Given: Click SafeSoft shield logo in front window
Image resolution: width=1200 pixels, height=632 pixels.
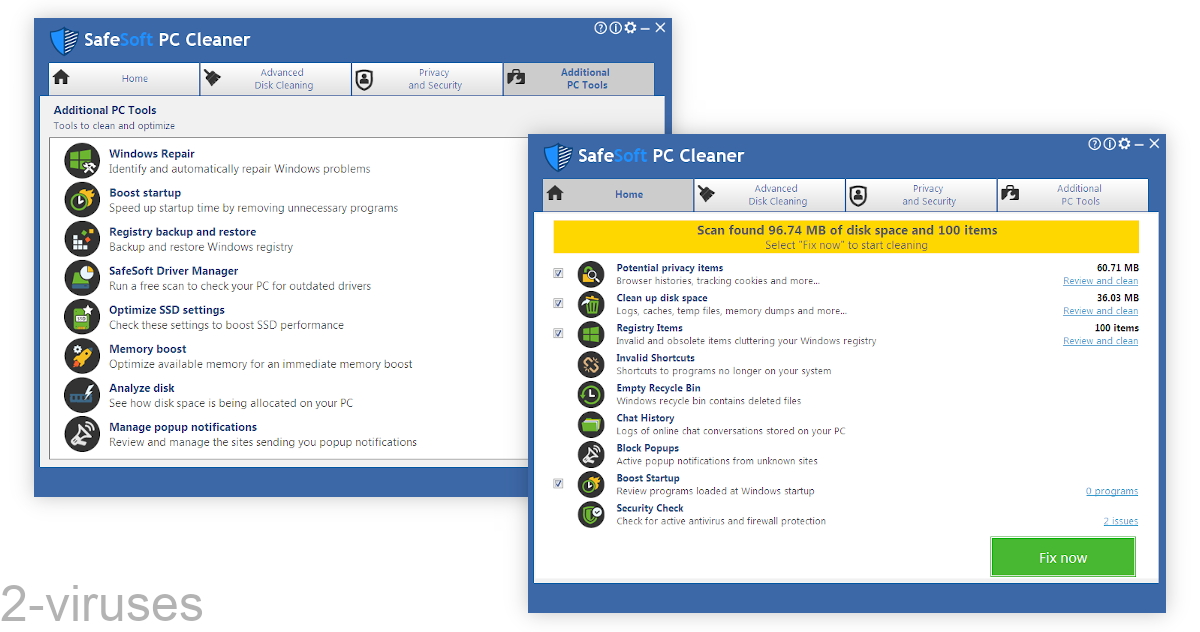Looking at the screenshot, I should [558, 157].
